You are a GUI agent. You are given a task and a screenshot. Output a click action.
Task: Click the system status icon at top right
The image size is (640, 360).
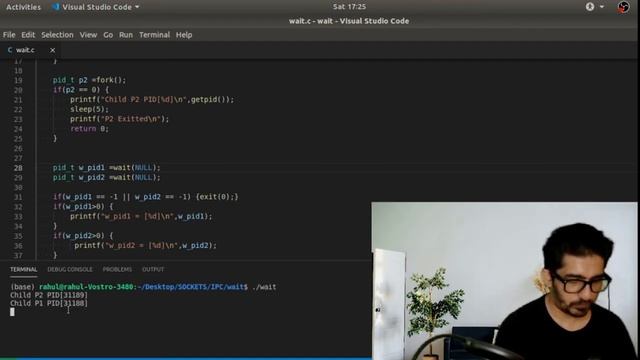pyautogui.click(x=623, y=7)
